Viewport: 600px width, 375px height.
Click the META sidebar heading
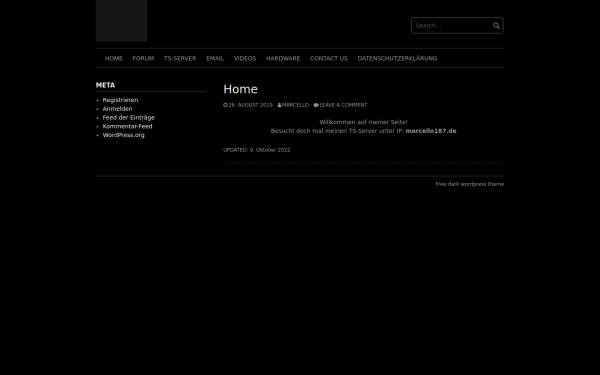pos(105,85)
